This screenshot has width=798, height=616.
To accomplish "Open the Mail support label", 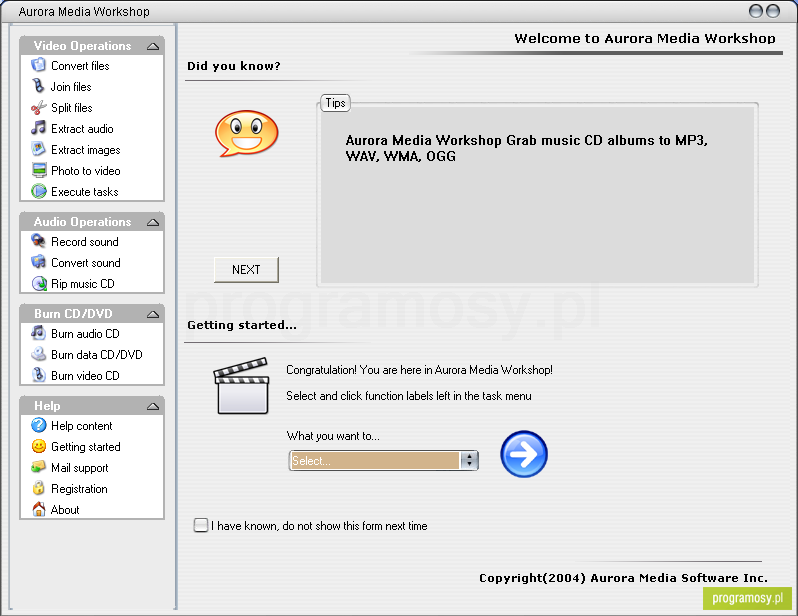I will point(79,467).
